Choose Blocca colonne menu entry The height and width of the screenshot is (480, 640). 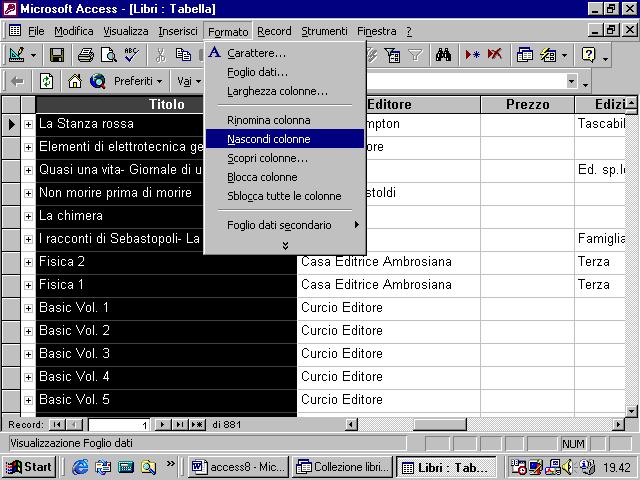(285, 177)
